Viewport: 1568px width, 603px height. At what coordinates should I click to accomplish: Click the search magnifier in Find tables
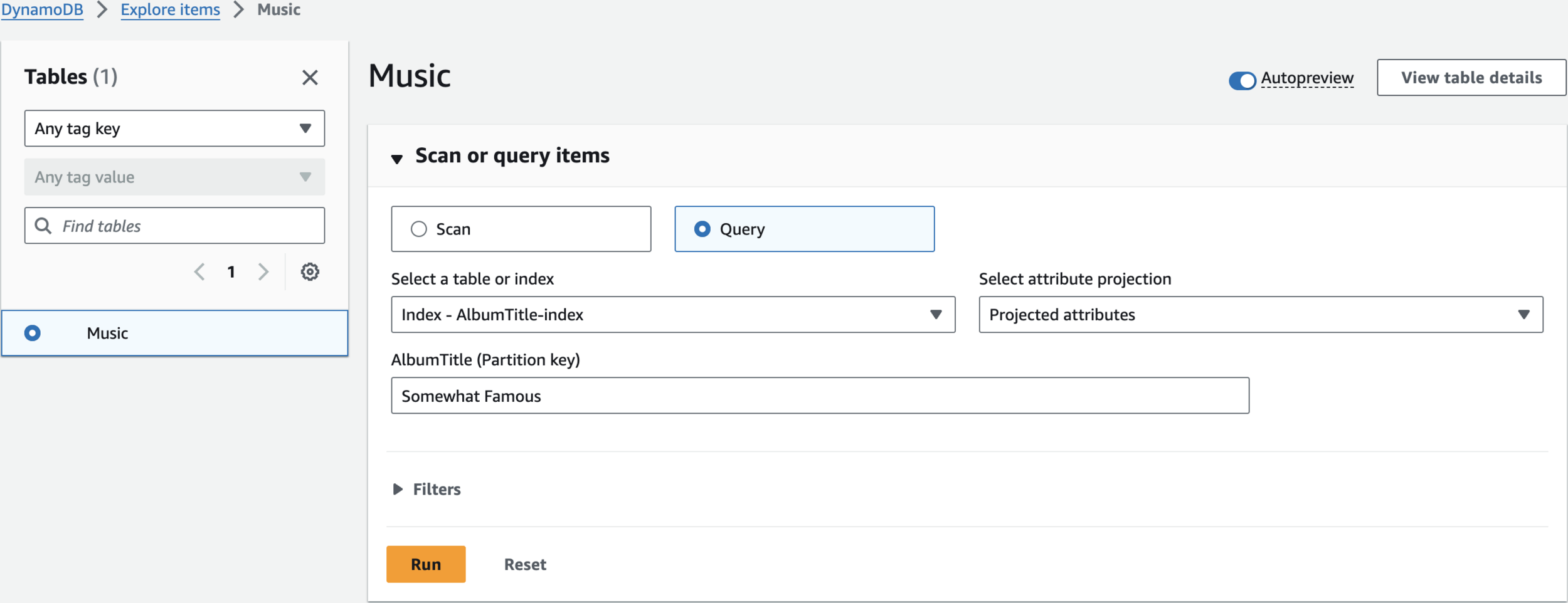(43, 226)
